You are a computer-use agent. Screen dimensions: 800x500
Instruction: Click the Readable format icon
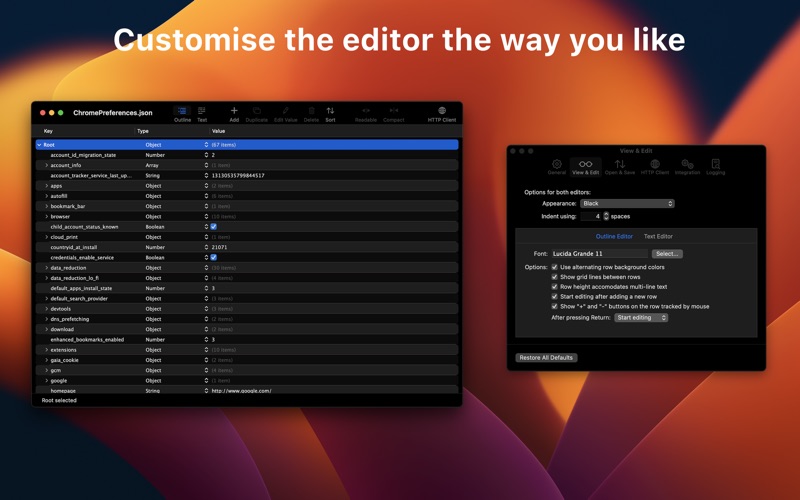point(366,114)
